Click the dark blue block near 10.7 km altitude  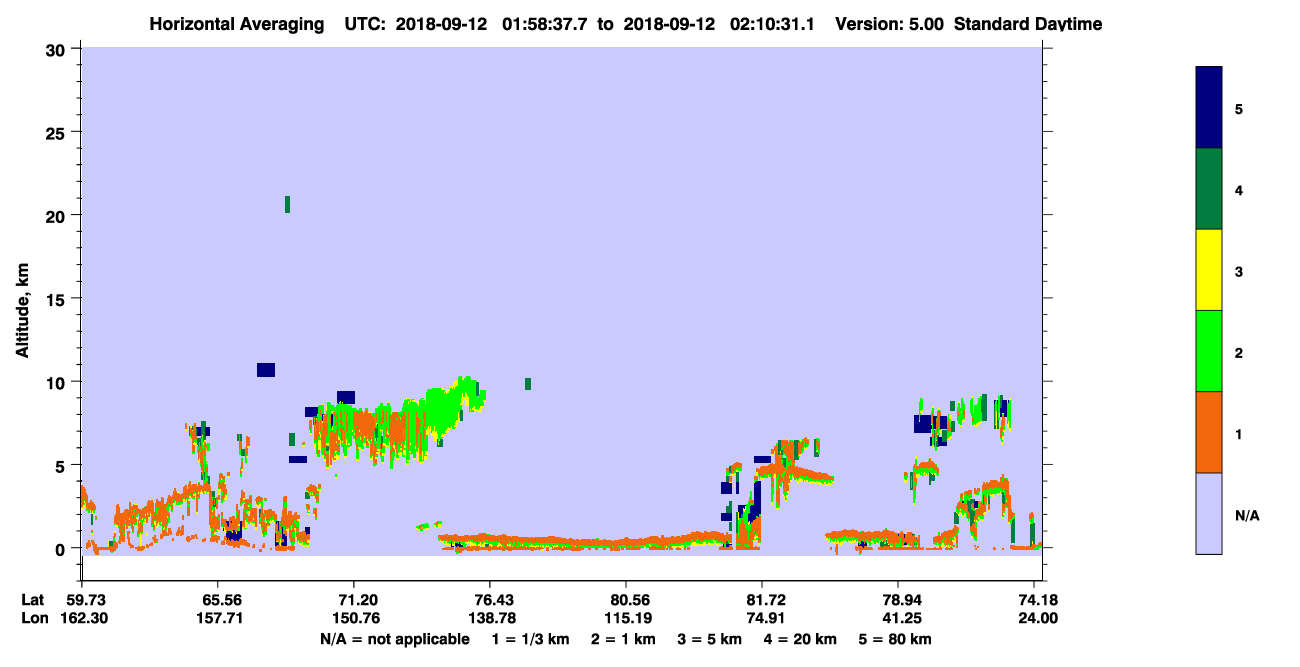click(266, 370)
